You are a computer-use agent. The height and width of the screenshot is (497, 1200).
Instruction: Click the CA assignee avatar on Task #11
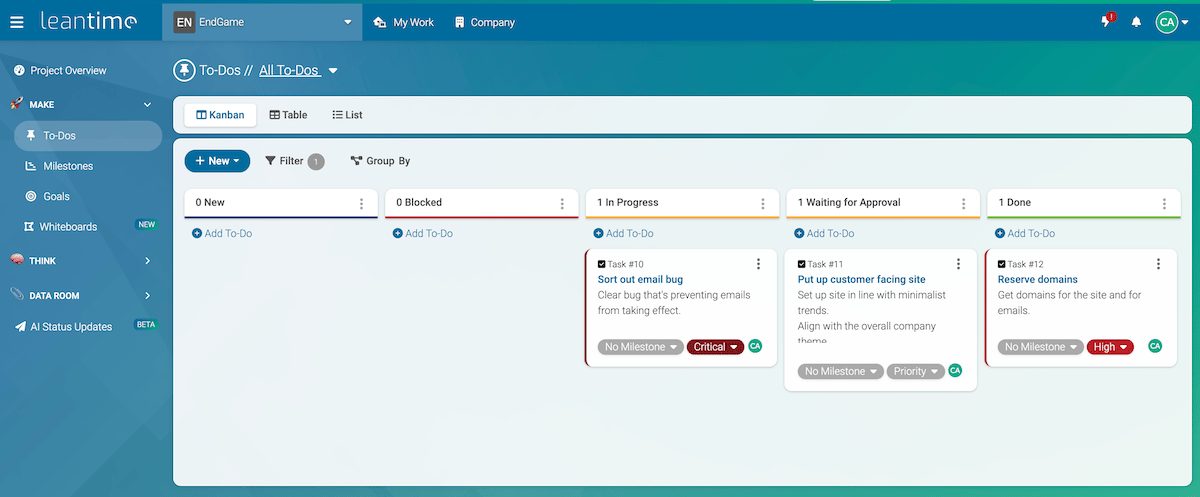[955, 370]
